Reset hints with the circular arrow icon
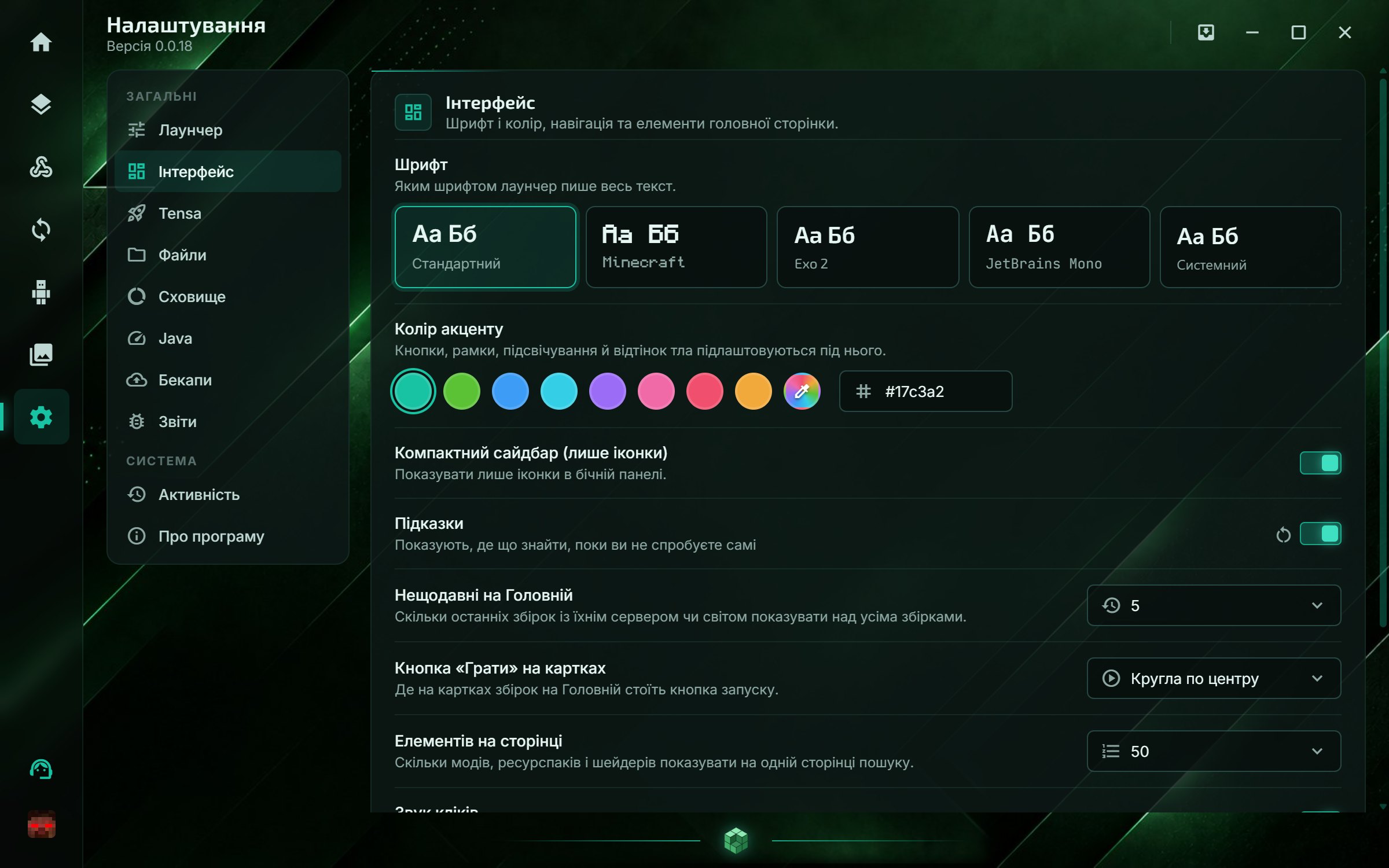The image size is (1389, 868). 1283,535
